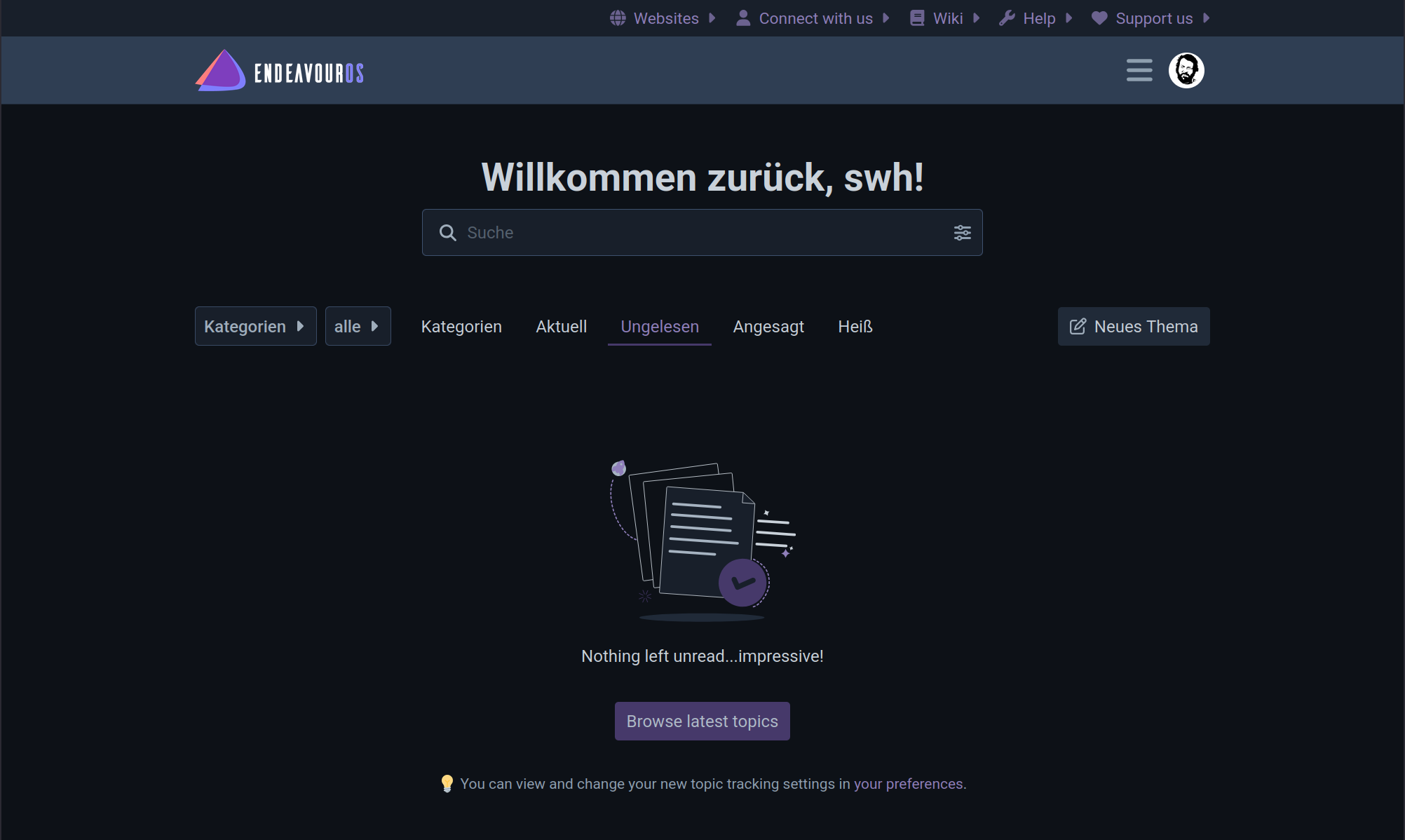This screenshot has height=840, width=1405.
Task: Open advanced search filter options icon
Action: point(962,233)
